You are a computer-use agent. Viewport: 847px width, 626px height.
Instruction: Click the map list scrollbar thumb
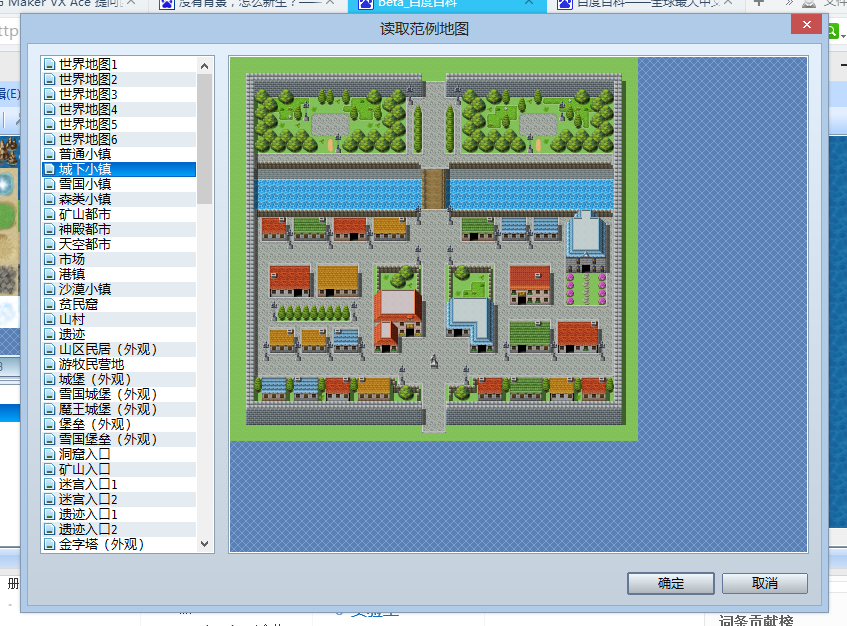point(204,139)
